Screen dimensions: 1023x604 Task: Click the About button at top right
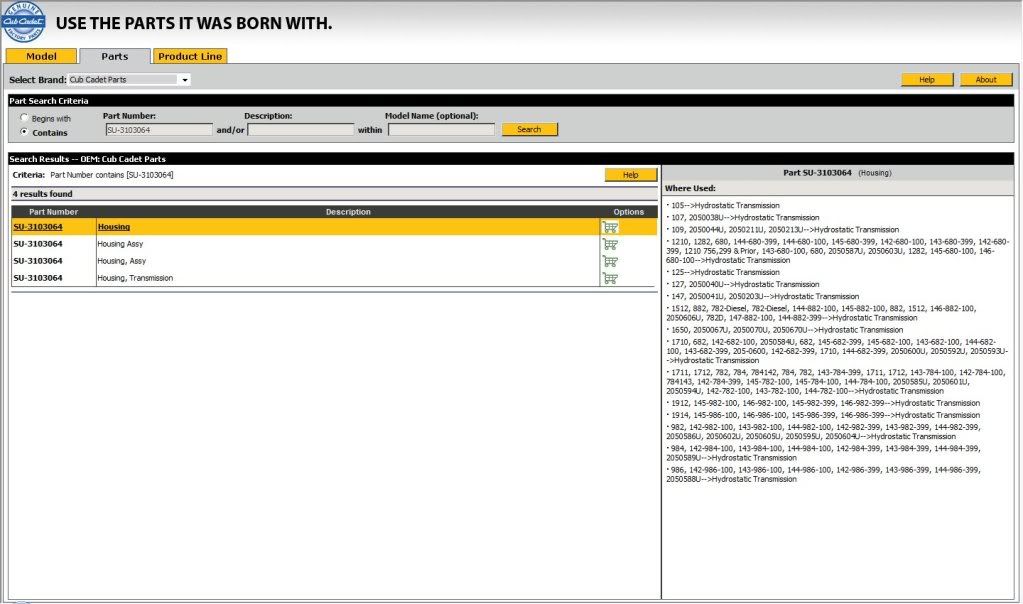(985, 80)
